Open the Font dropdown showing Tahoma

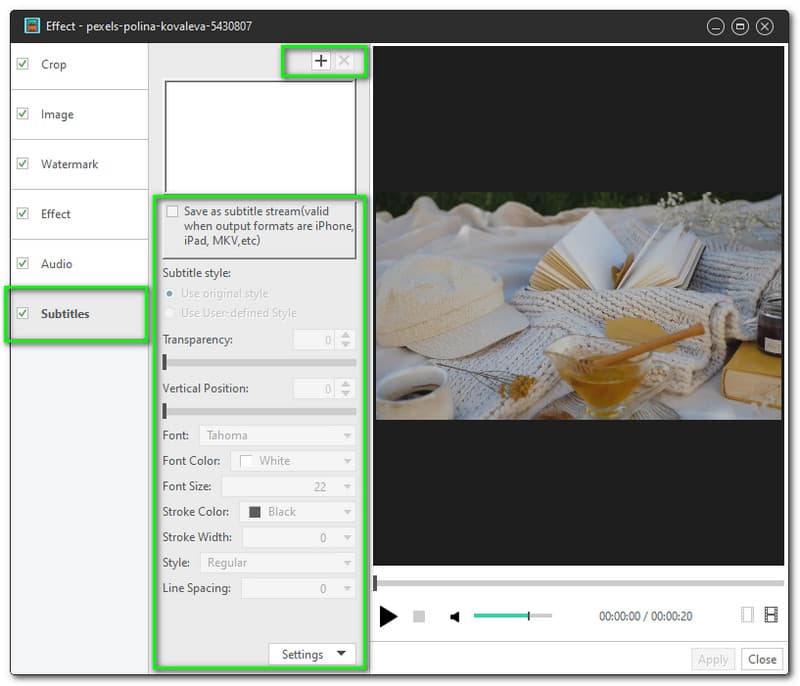pos(277,435)
